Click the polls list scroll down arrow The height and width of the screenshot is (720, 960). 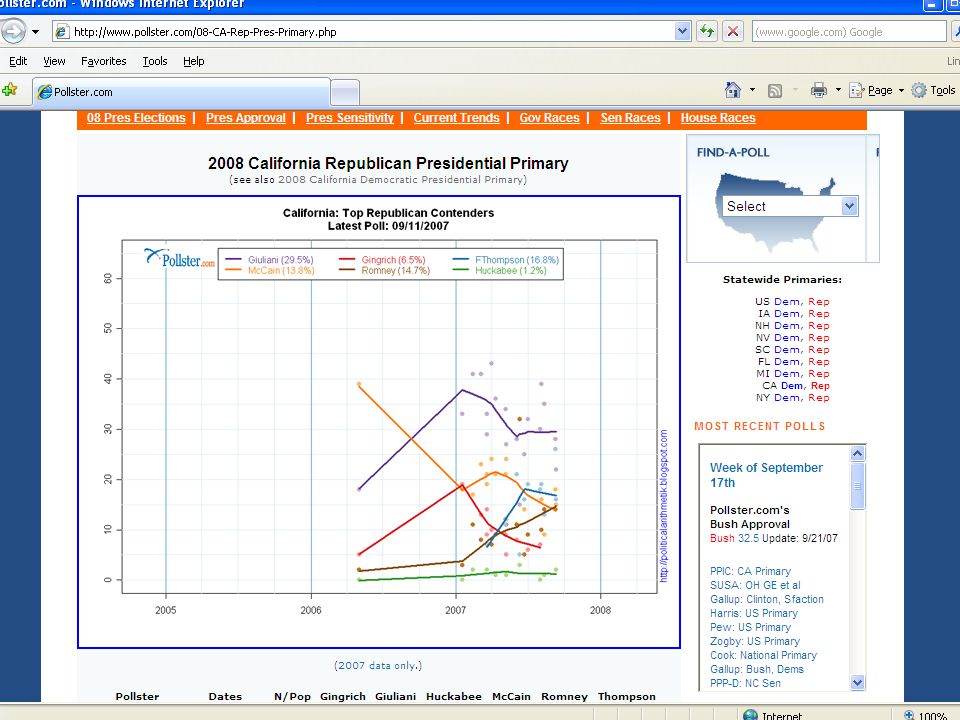coord(857,682)
